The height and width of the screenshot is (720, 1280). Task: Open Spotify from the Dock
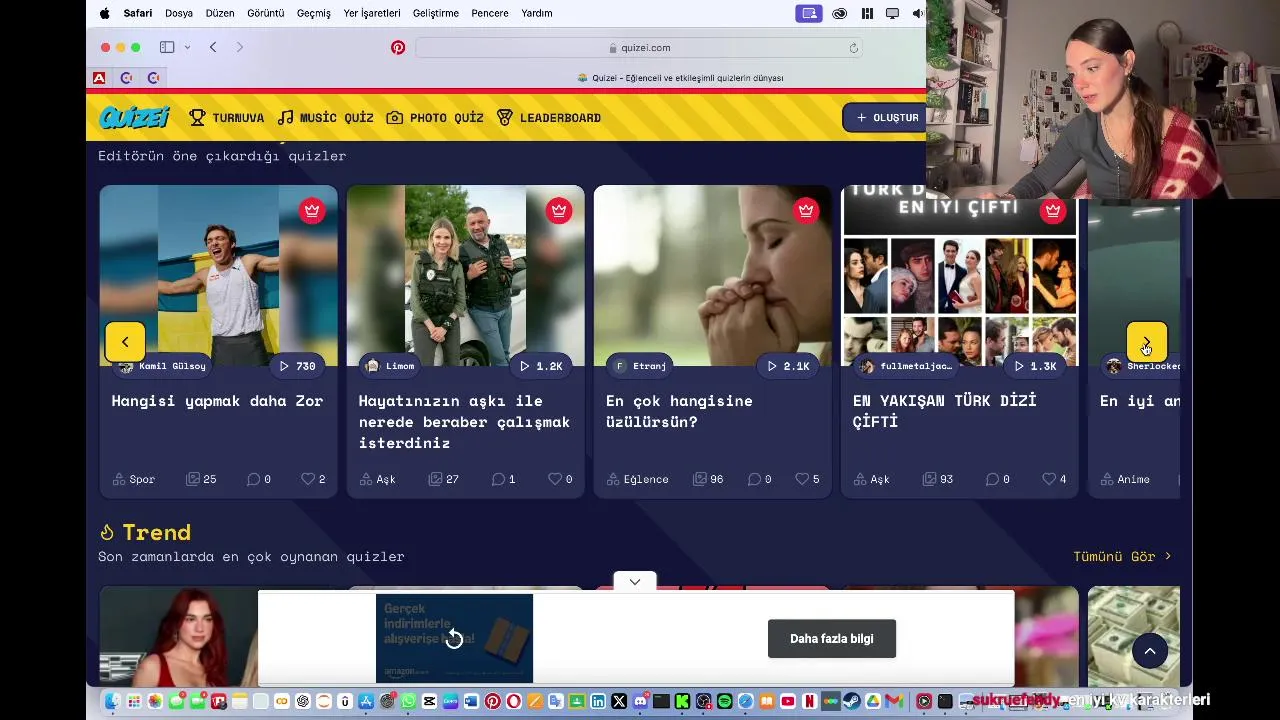click(725, 701)
